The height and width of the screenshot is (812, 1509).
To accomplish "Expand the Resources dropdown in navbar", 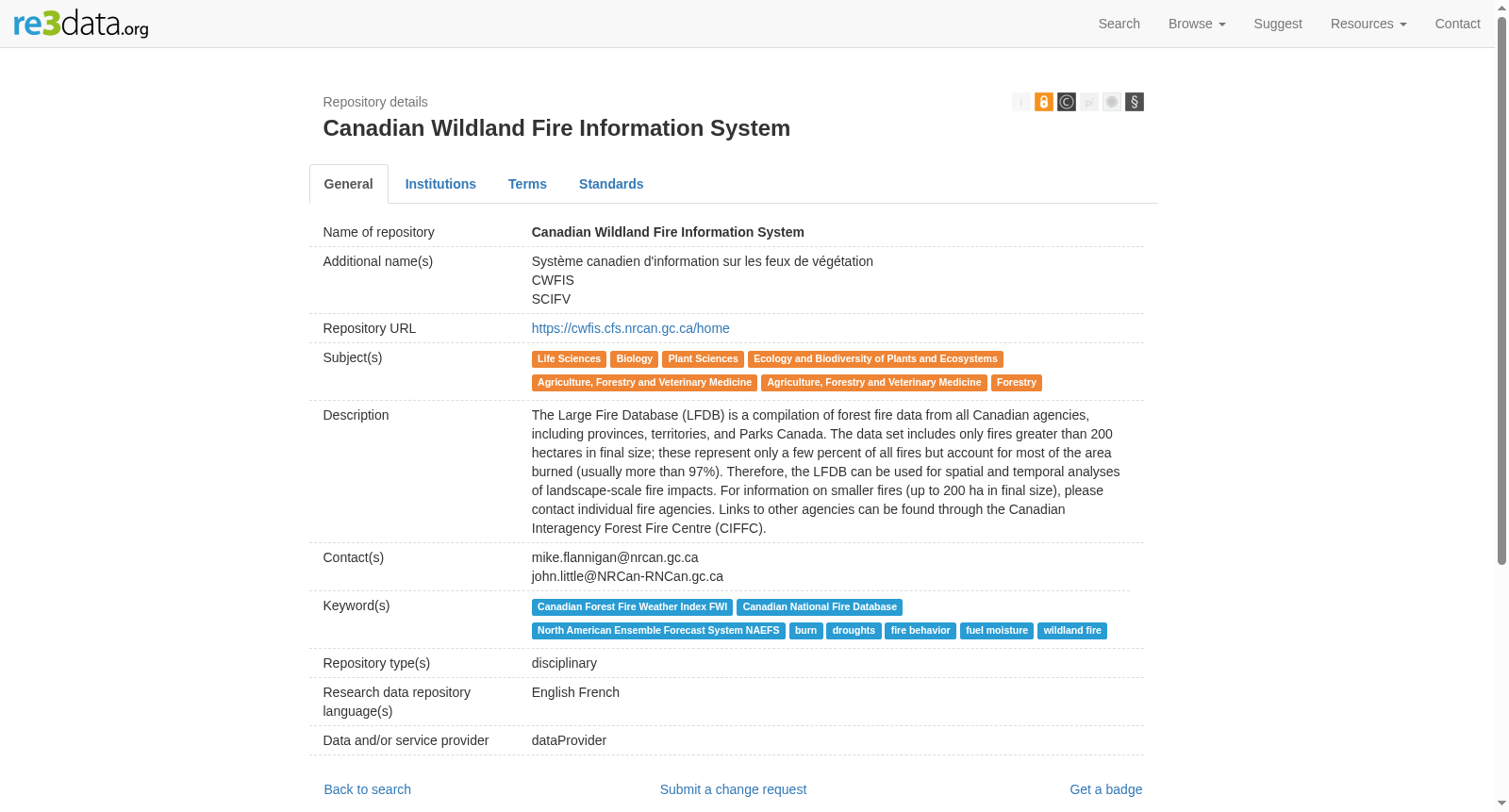I will [x=1368, y=24].
